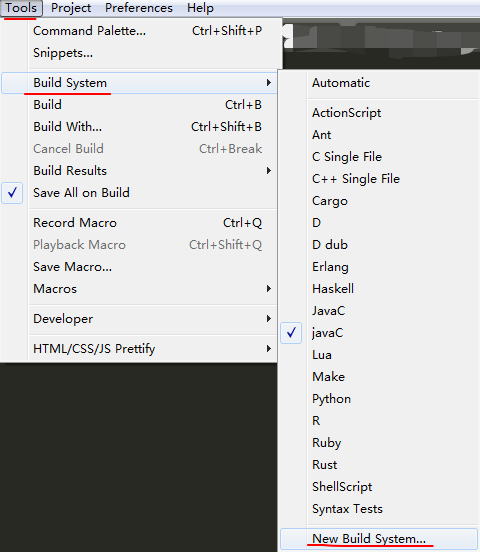Select Make build system
480x552 pixels.
[379, 377]
